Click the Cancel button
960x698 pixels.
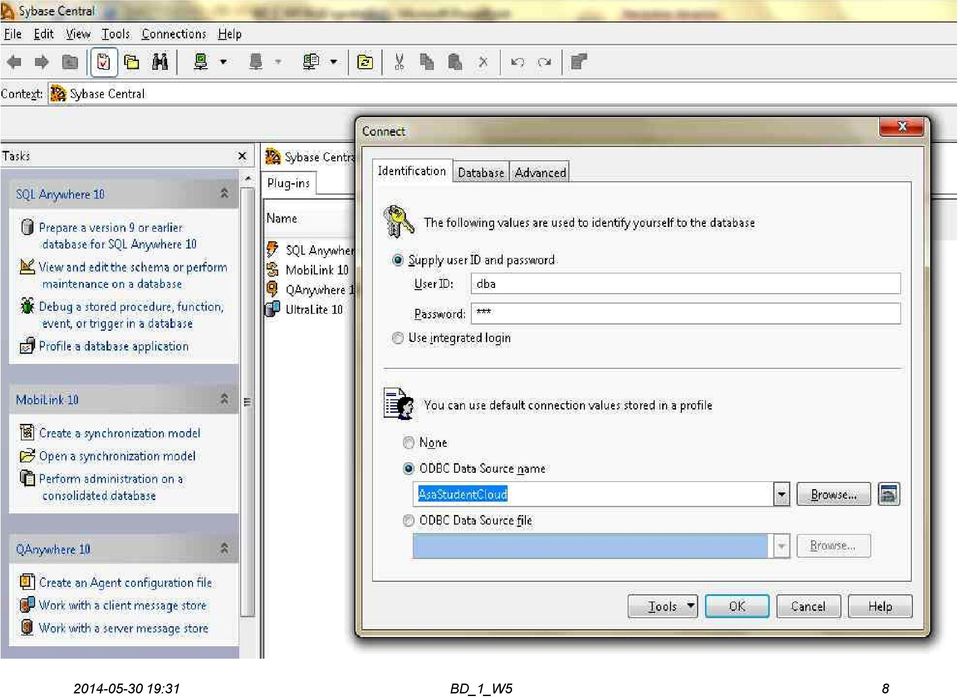pyautogui.click(x=808, y=606)
